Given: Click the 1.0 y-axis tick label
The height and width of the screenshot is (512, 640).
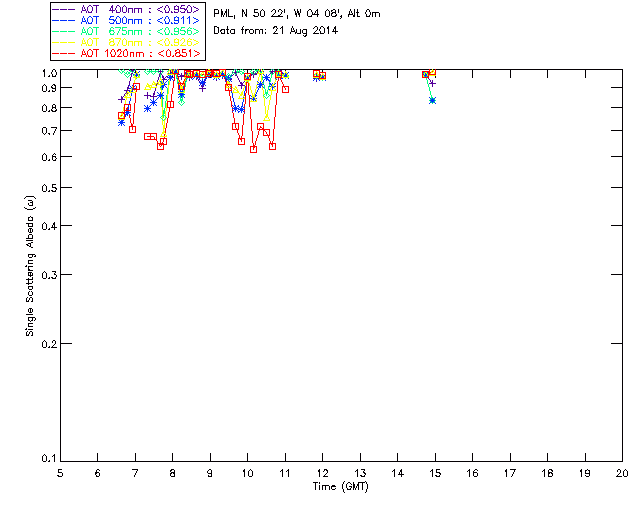Looking at the screenshot, I should pyautogui.click(x=49, y=73).
